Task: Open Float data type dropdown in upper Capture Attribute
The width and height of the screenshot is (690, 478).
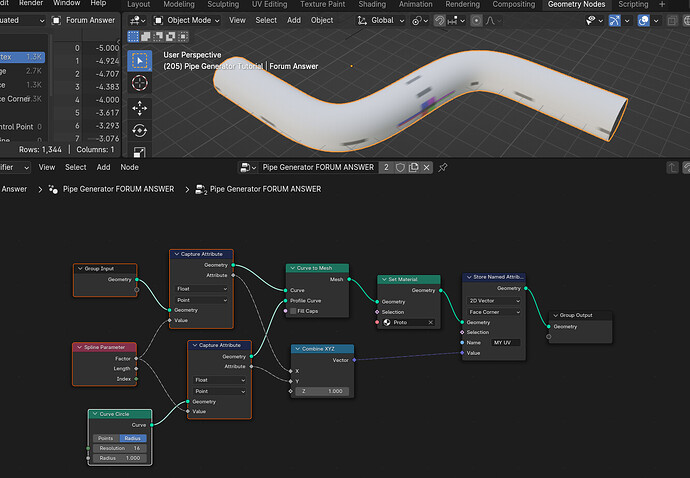Action: click(x=202, y=289)
